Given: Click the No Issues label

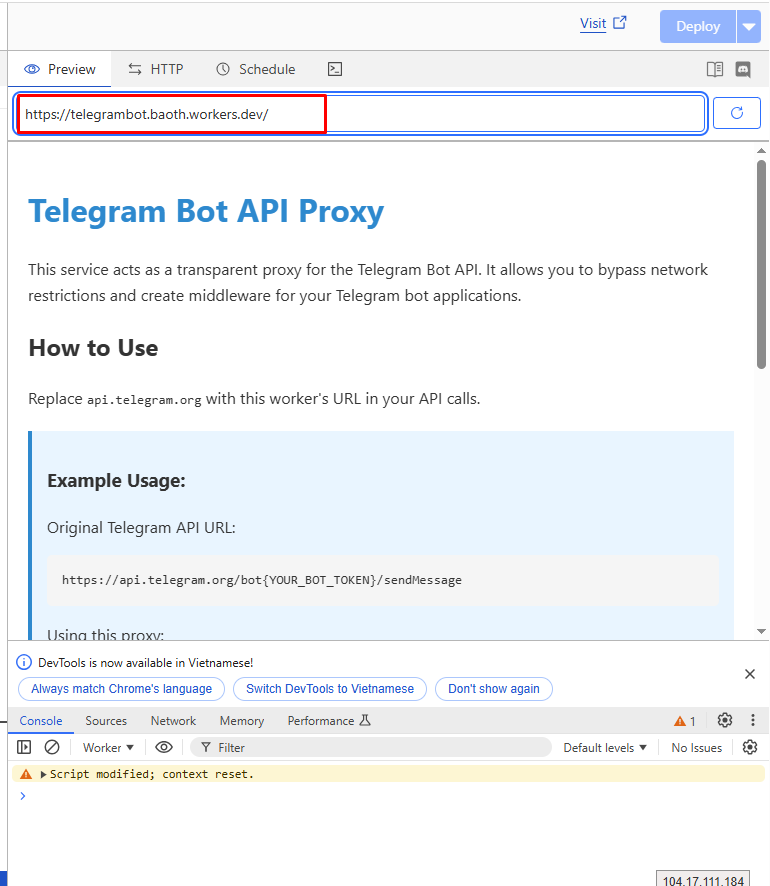Looking at the screenshot, I should tap(697, 748).
